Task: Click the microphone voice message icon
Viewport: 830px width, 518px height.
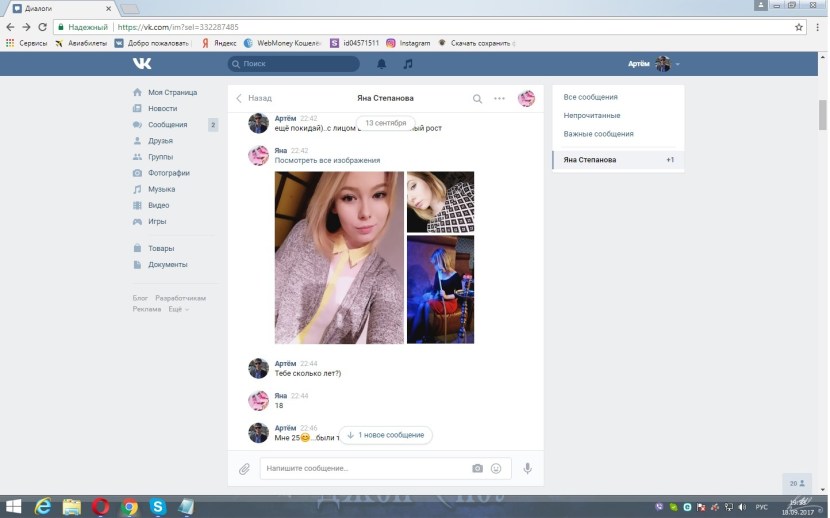Action: coord(527,468)
